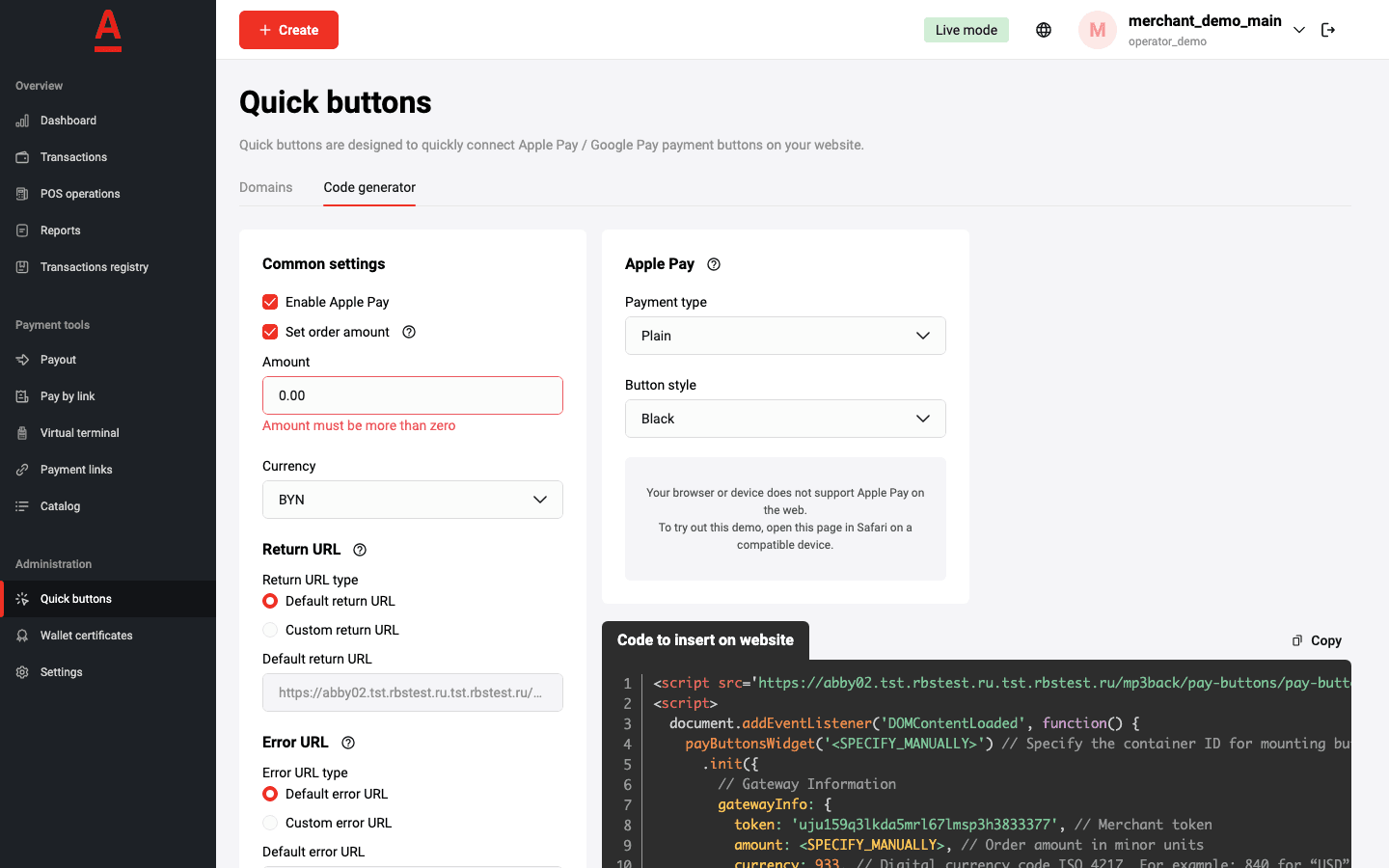Click the red Create button

[x=288, y=30]
